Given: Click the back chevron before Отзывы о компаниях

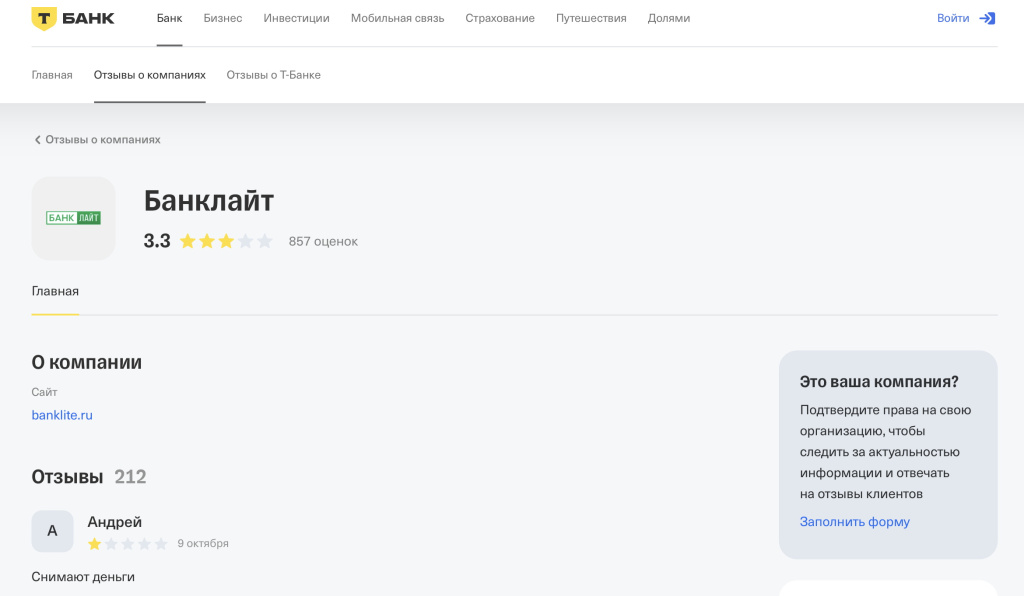Looking at the screenshot, I should point(38,140).
